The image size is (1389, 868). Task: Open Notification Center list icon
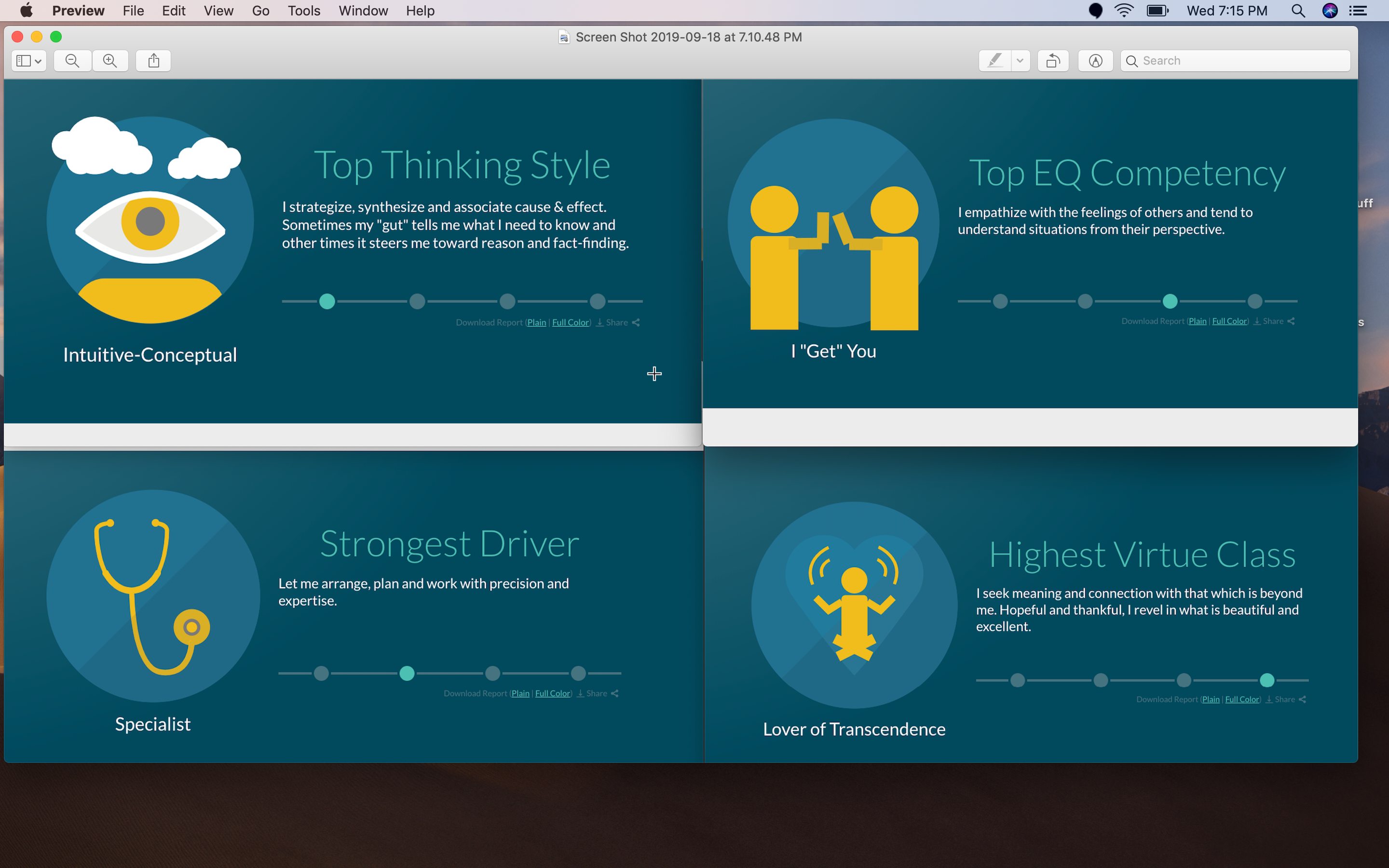1358,11
